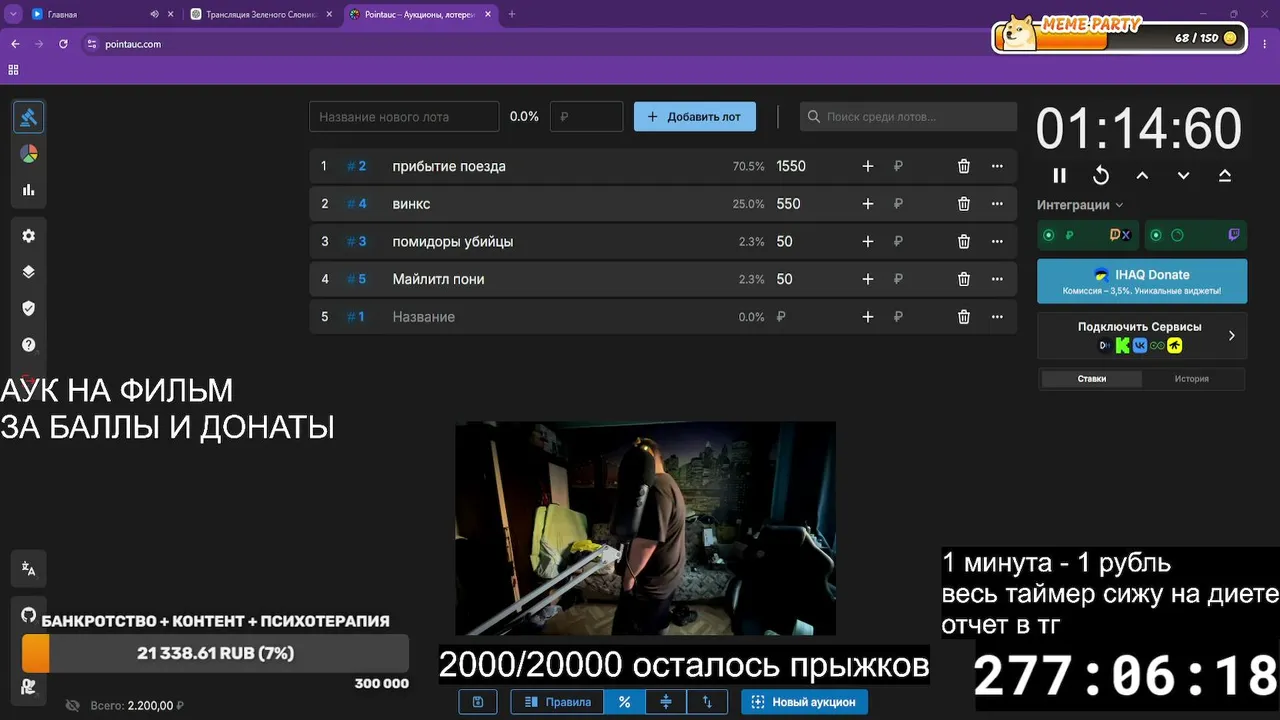The image size is (1280, 720).
Task: Add amount to 'Майлитл пони' with plus
Action: pyautogui.click(x=868, y=279)
